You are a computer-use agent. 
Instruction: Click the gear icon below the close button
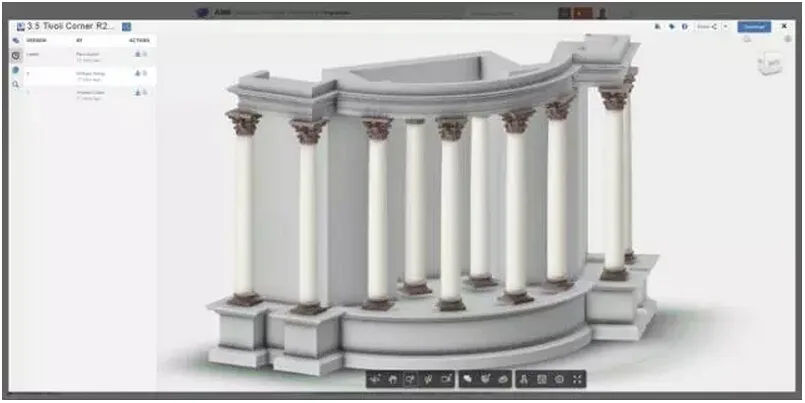(x=788, y=39)
